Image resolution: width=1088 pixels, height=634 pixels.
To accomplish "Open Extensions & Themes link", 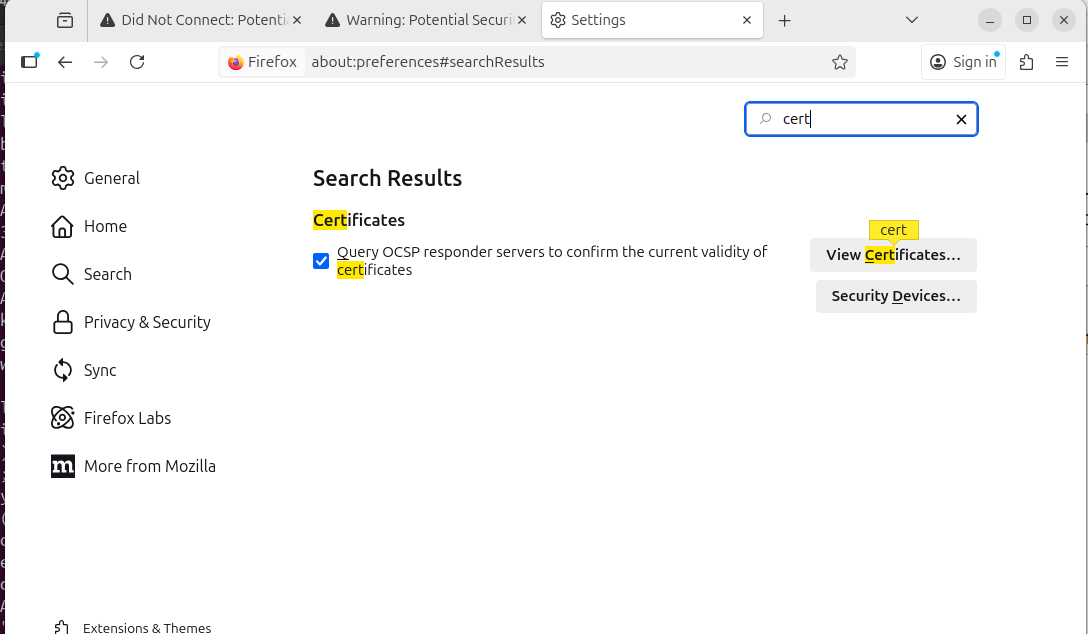I will tap(146, 627).
